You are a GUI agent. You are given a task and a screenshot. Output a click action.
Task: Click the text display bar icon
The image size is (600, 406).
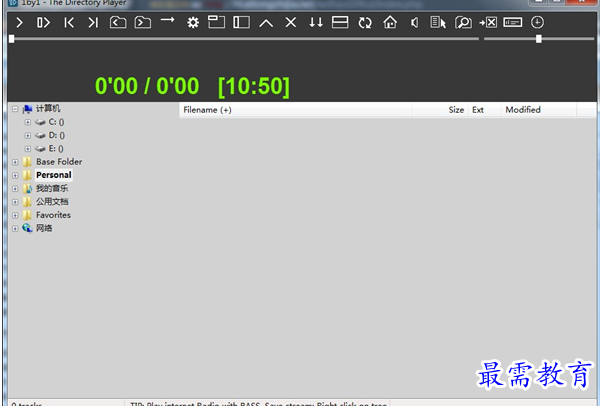point(513,22)
